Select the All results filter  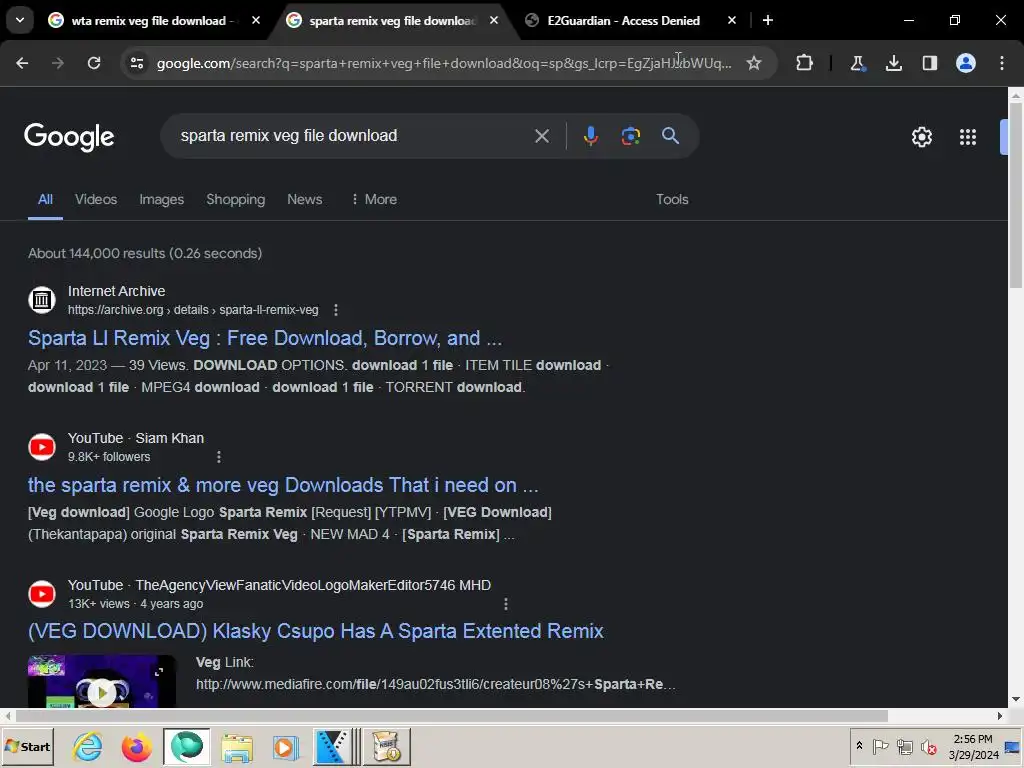tap(45, 199)
